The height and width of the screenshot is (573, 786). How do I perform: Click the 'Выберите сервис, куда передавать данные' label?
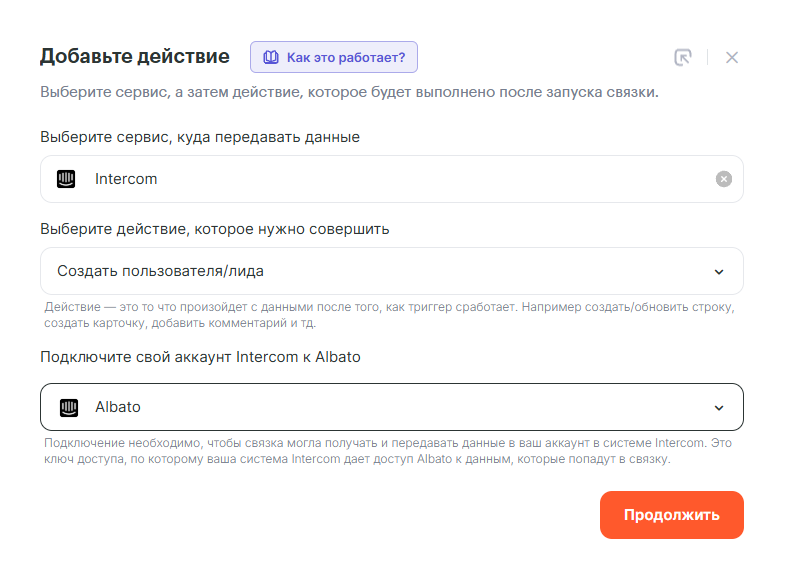tap(200, 137)
